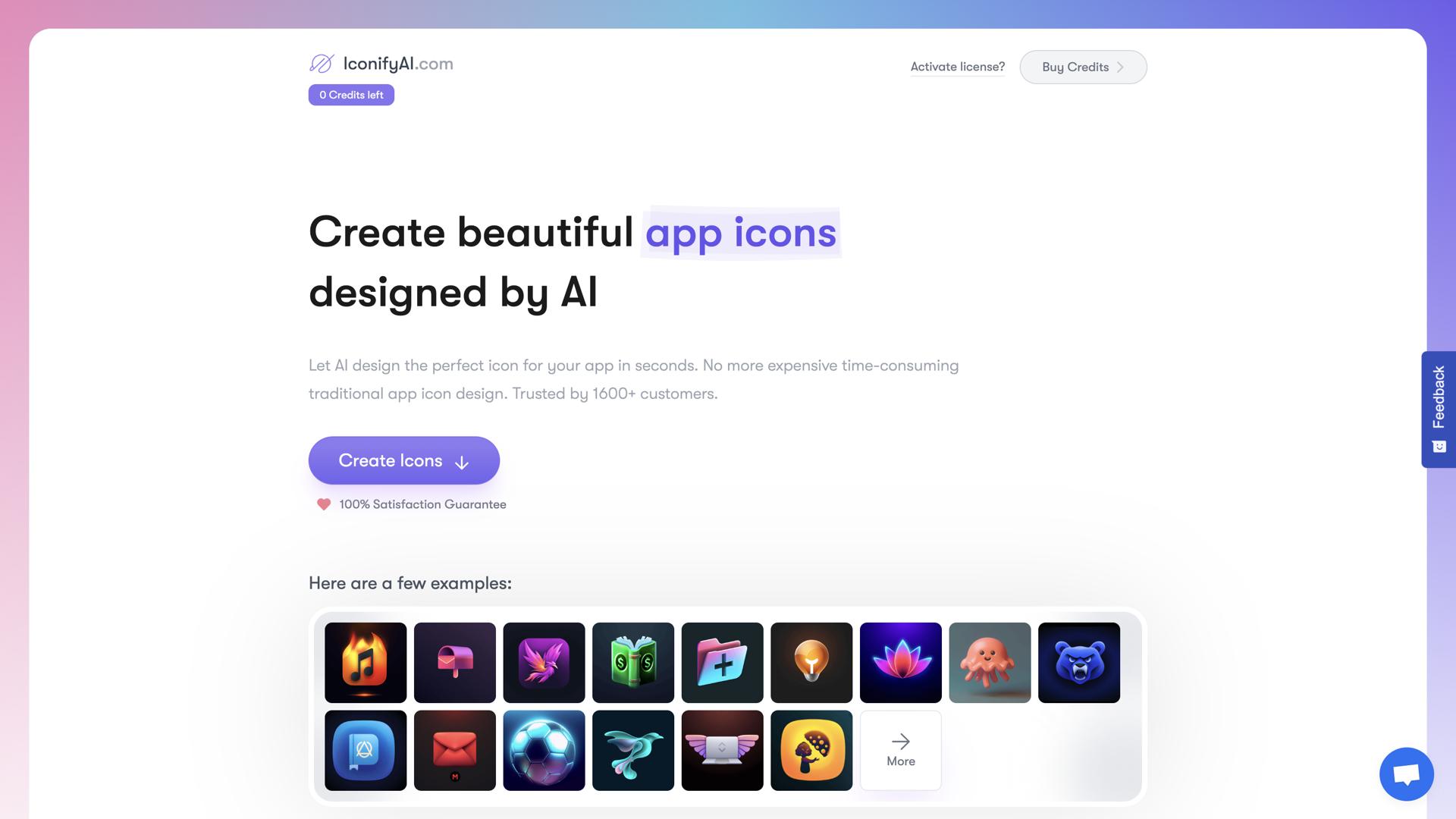Click the Create Icons button

pos(404,460)
